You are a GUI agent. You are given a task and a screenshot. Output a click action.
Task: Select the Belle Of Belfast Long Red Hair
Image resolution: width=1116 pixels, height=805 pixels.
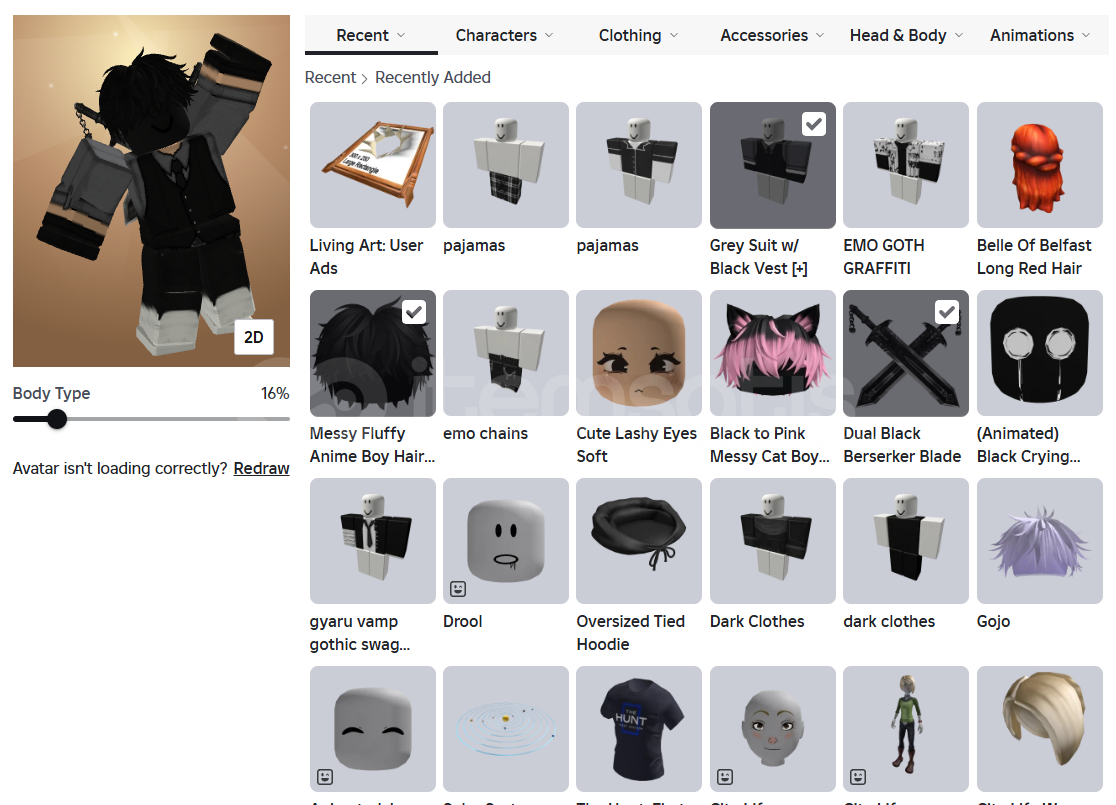tap(1039, 165)
